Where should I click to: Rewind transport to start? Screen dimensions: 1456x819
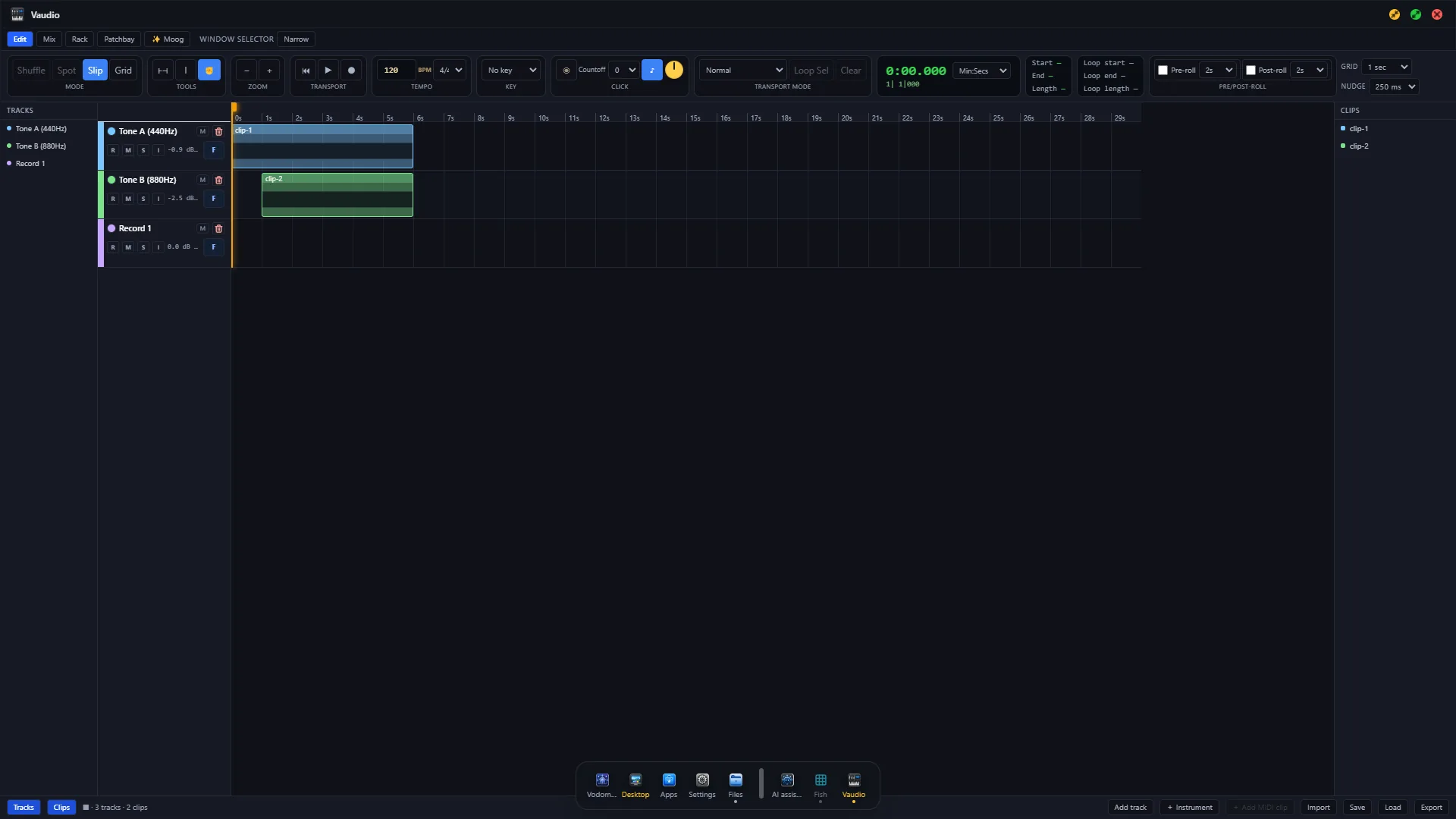pos(306,71)
